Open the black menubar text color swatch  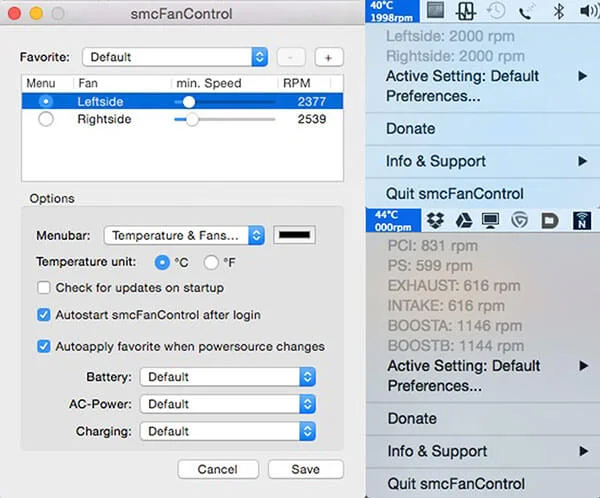tap(294, 235)
